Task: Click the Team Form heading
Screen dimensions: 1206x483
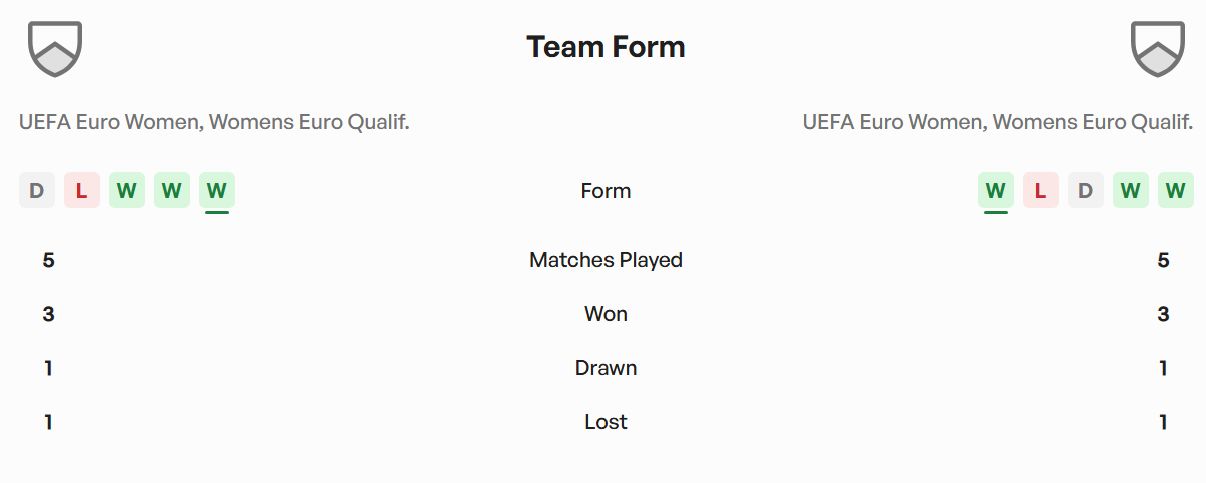Action: coord(606,47)
